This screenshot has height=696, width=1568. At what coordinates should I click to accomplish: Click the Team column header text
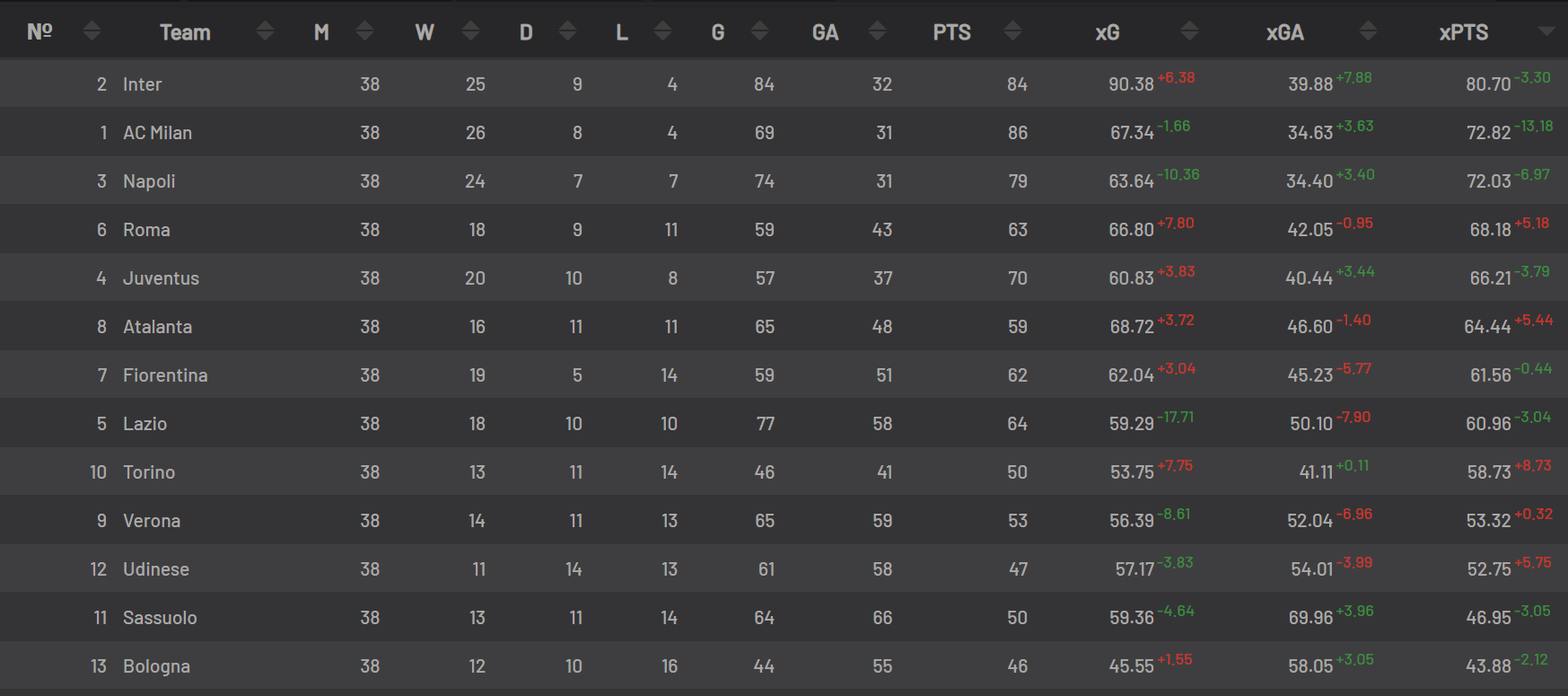click(185, 32)
